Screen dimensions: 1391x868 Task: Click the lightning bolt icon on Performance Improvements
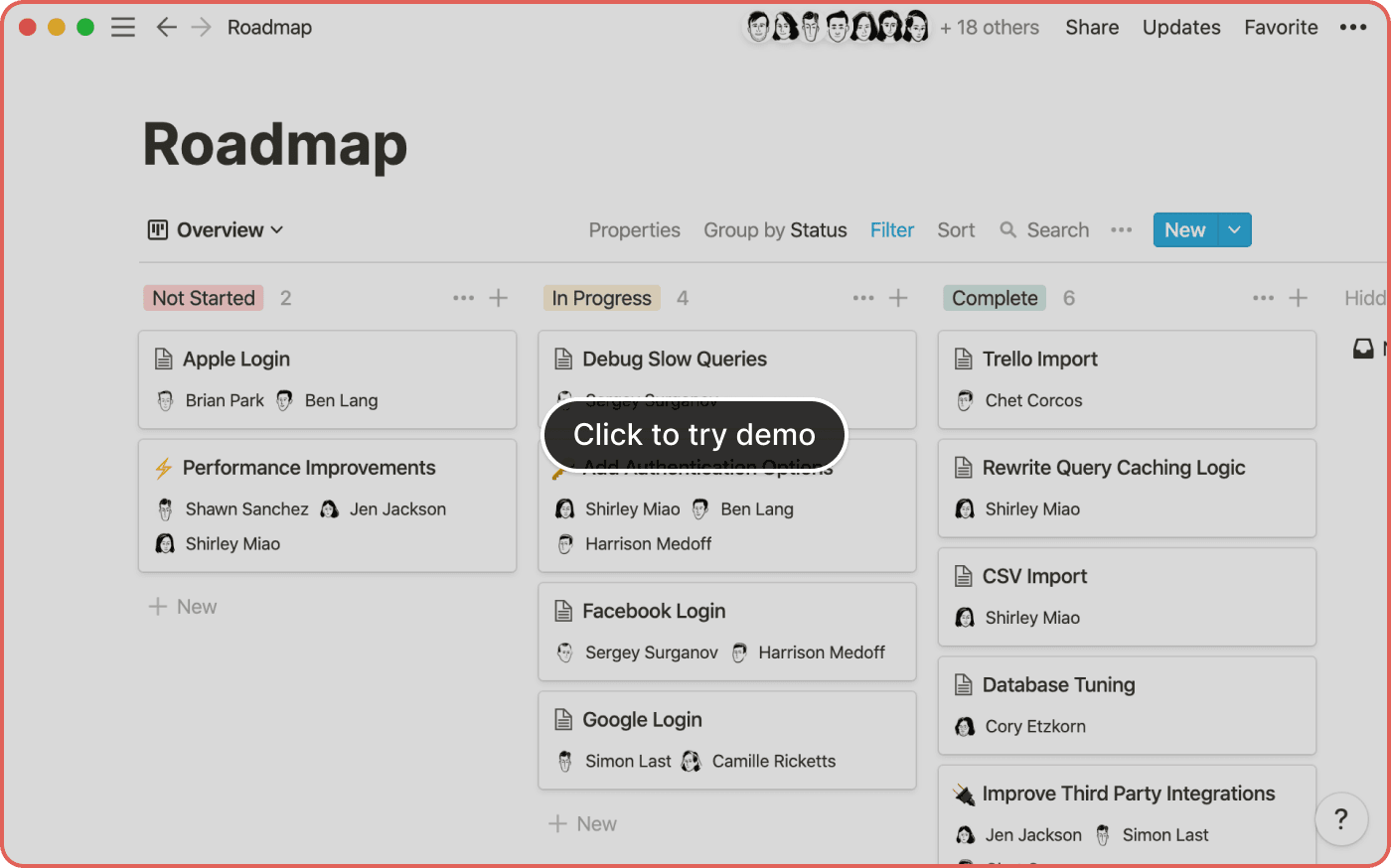(x=165, y=467)
